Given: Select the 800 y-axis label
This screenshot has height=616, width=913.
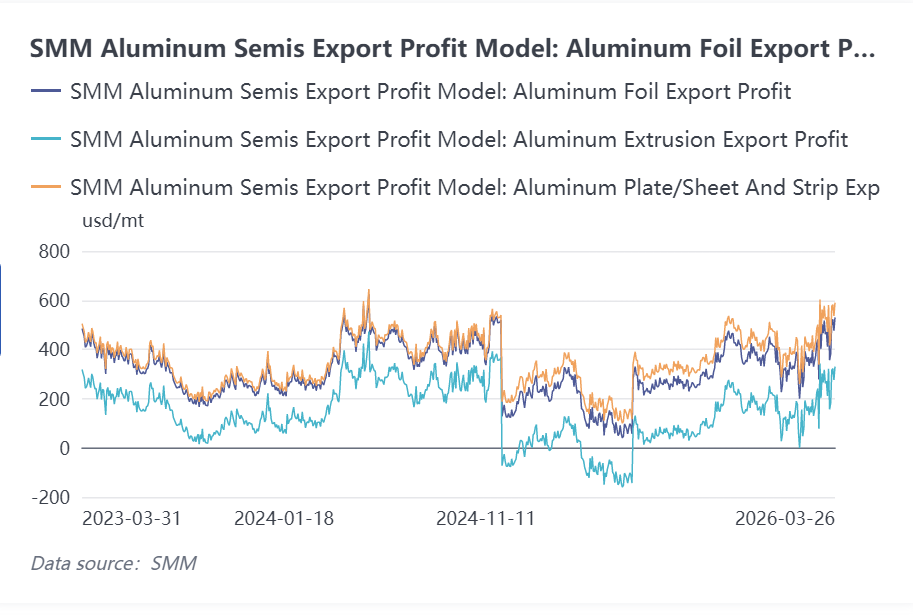Looking at the screenshot, I should 54,252.
